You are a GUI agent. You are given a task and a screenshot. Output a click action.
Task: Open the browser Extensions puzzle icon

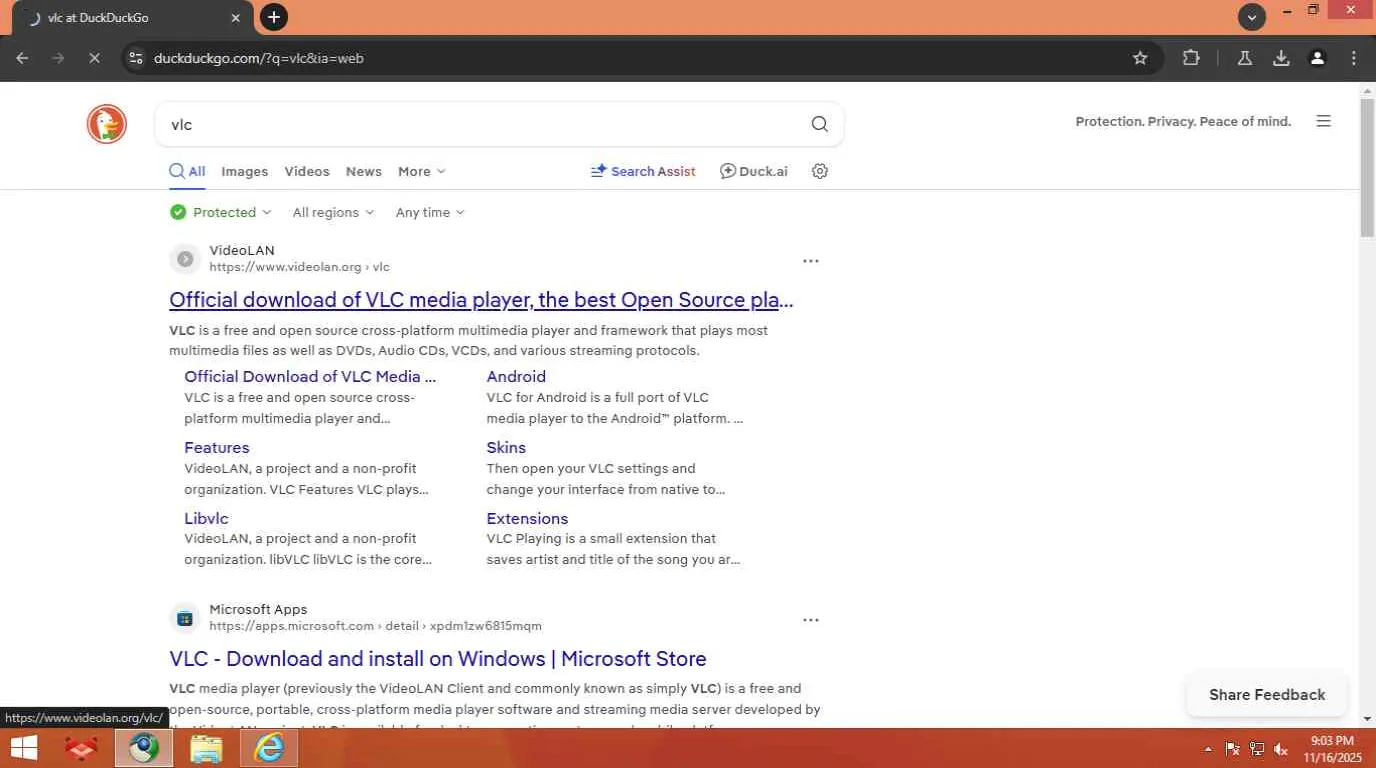[1191, 58]
